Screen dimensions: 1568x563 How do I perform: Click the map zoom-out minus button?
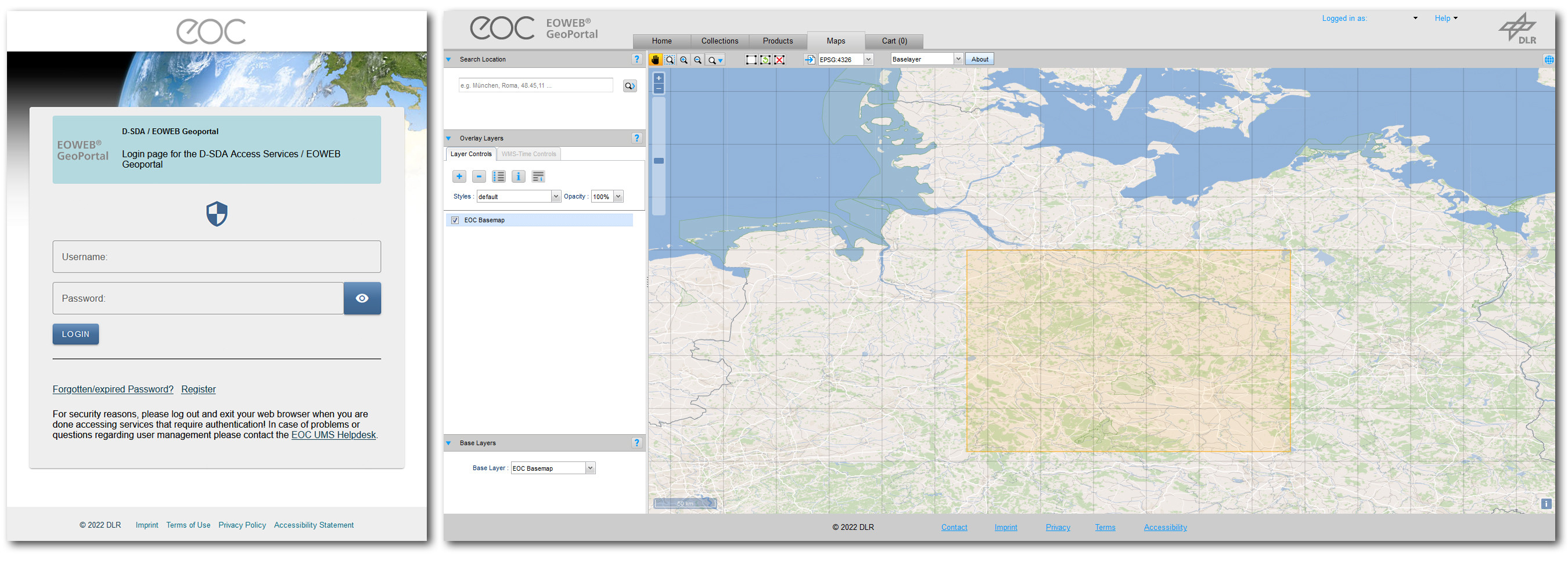tap(659, 89)
